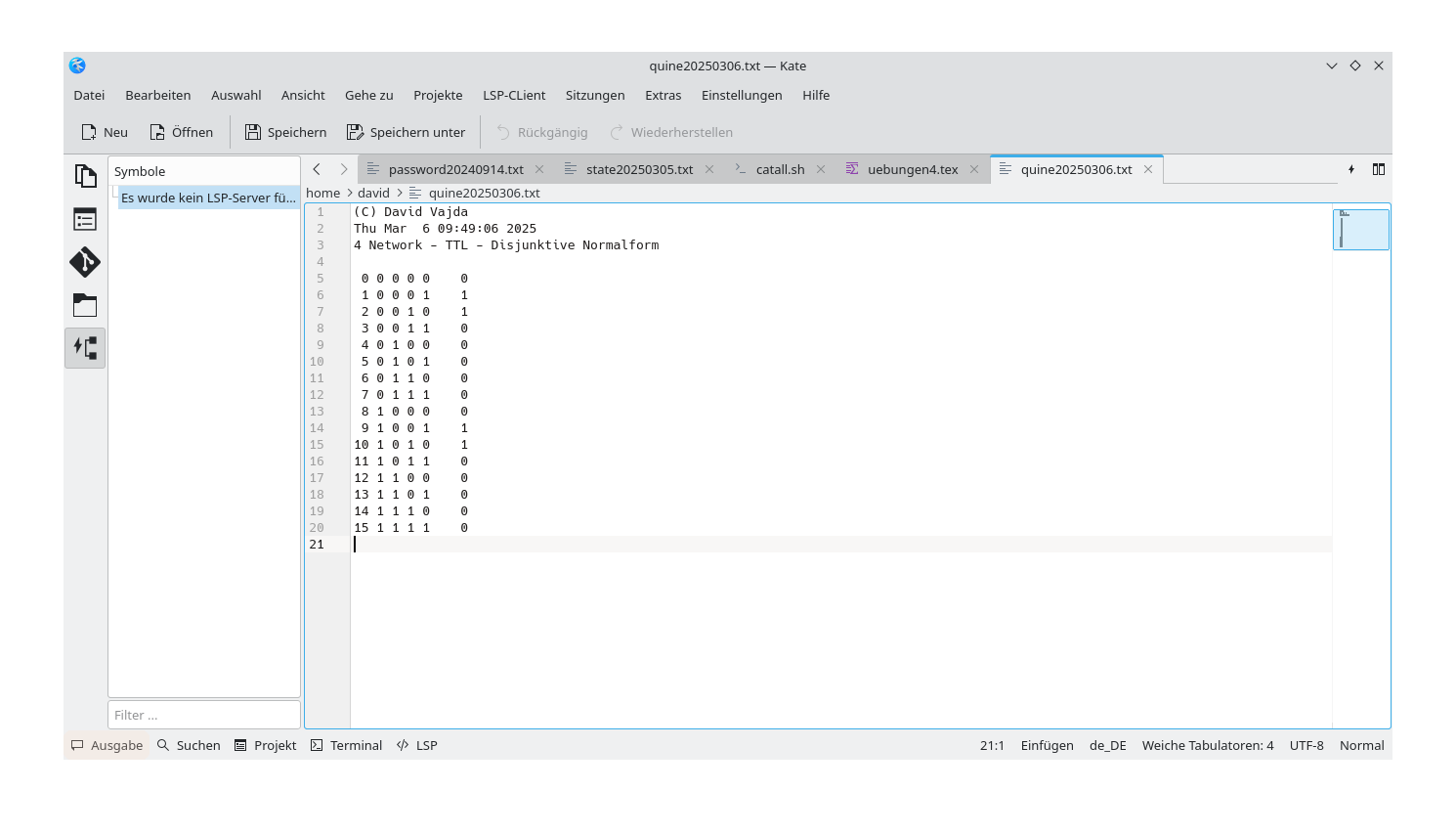
Task: Close the password20240914.txt tab
Action: [539, 169]
